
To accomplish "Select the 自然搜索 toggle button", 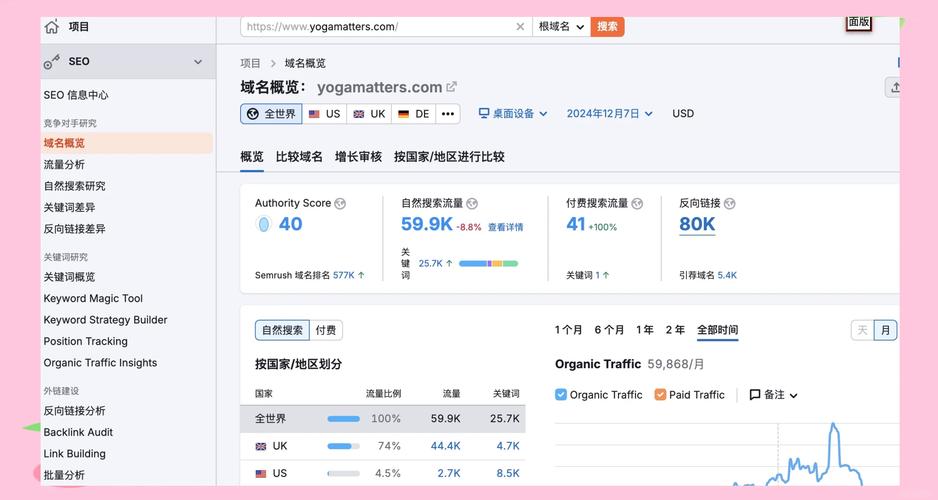I will [x=282, y=330].
